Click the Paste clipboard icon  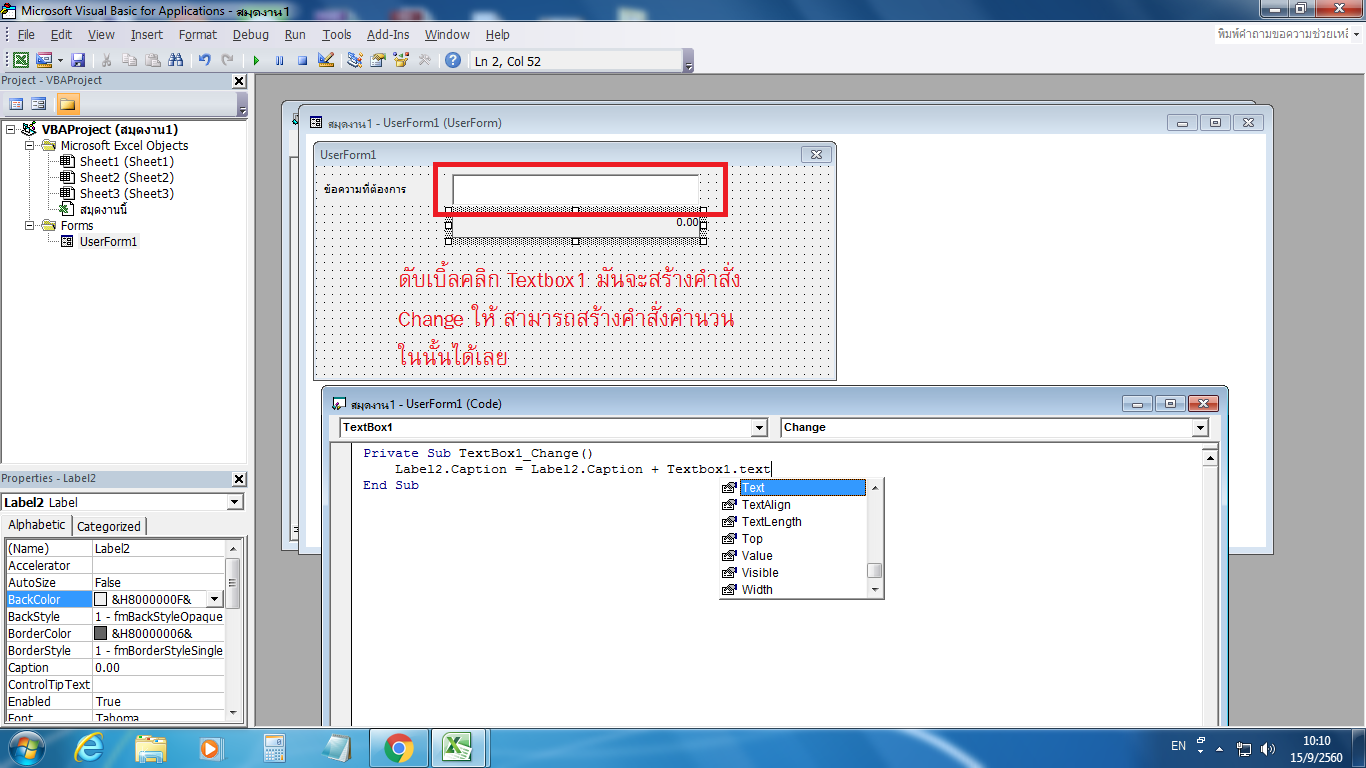click(152, 61)
